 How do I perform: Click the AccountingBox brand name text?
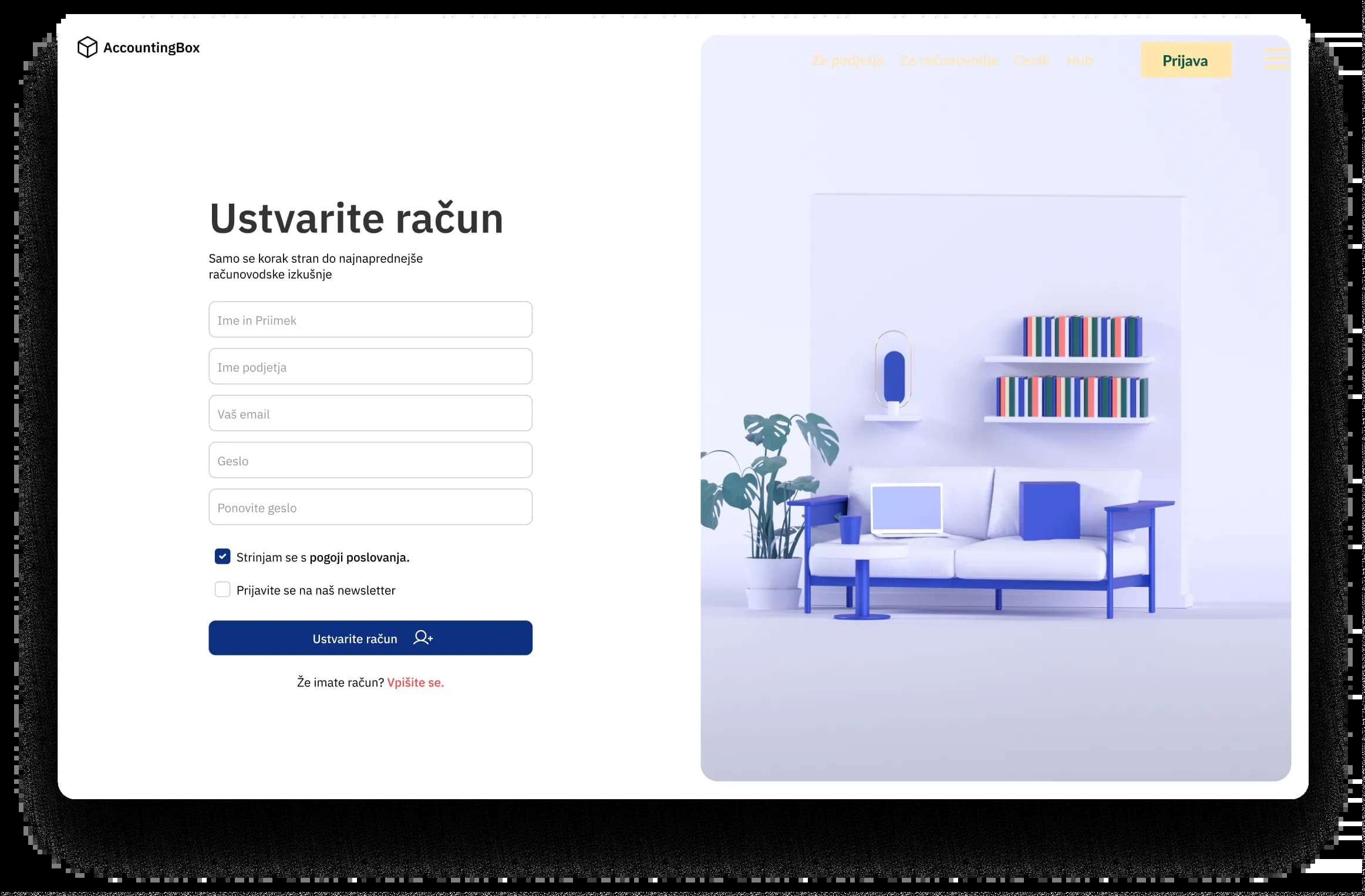(x=151, y=48)
